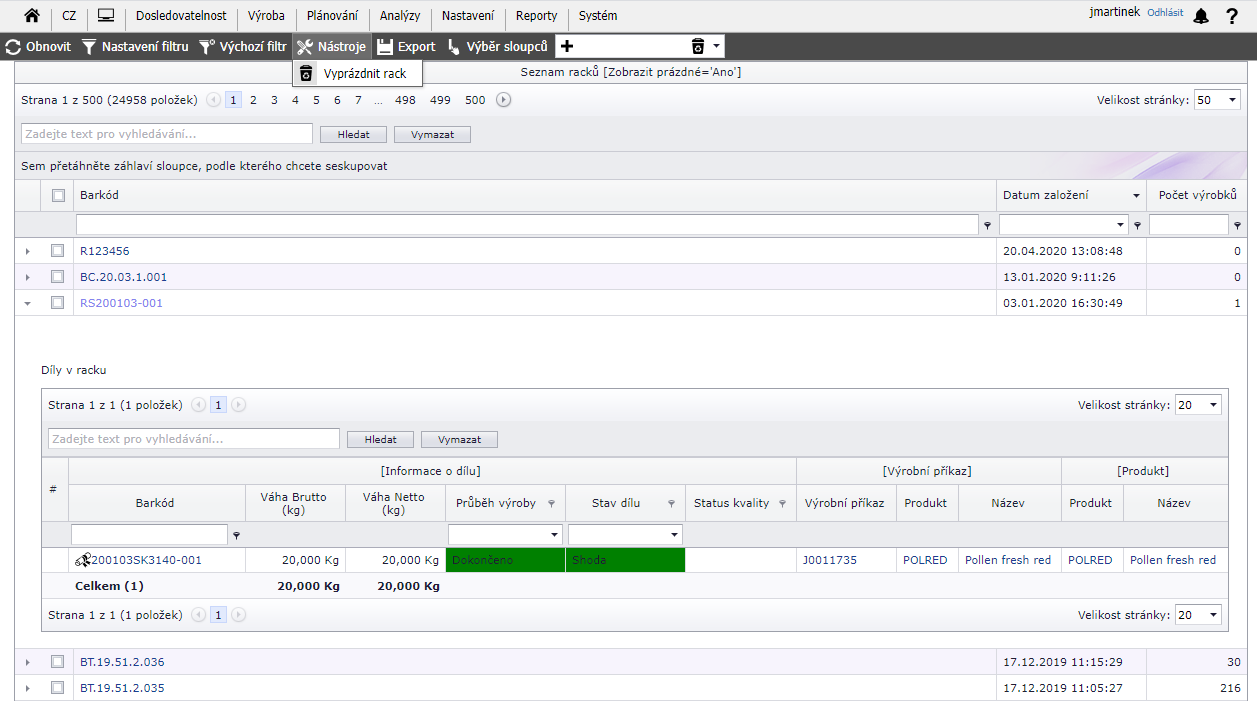This screenshot has height=701, width=1257.
Task: Click plus icon in toolbar layout box
Action: [567, 47]
